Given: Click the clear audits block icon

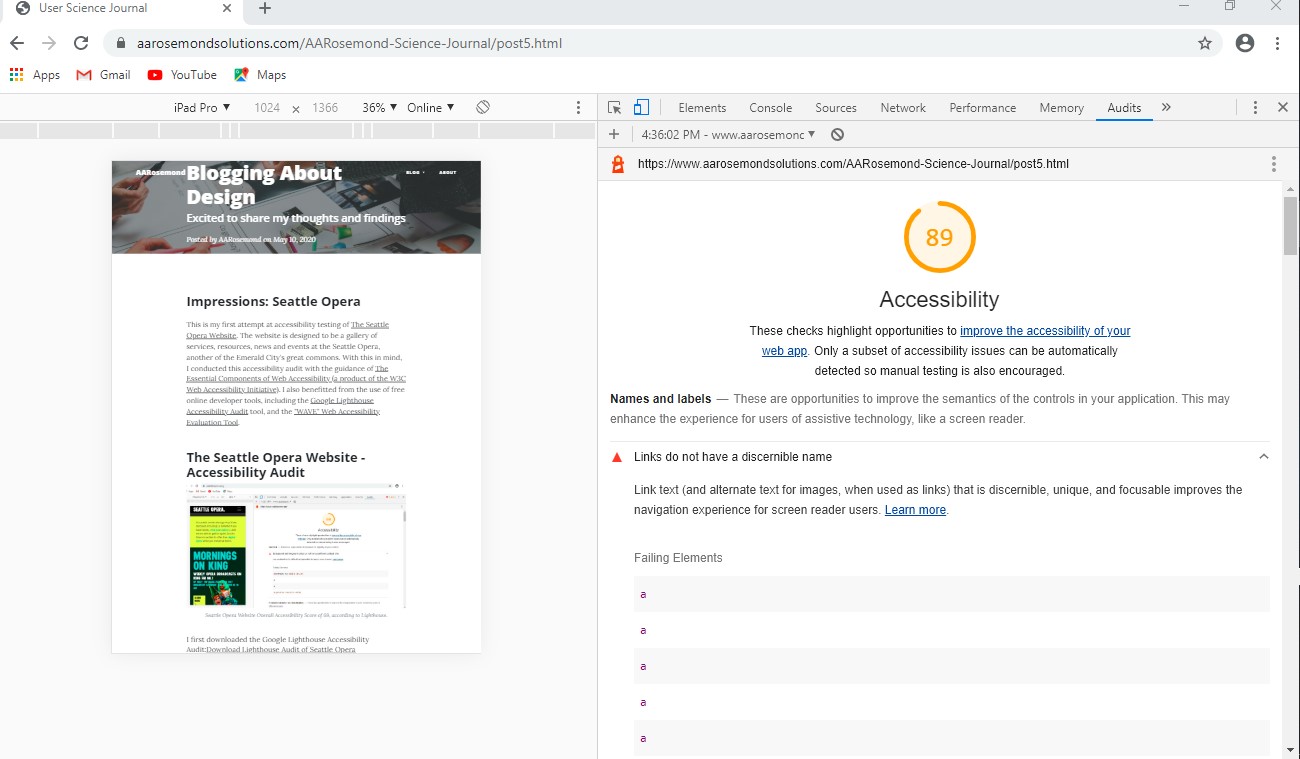Looking at the screenshot, I should [838, 133].
